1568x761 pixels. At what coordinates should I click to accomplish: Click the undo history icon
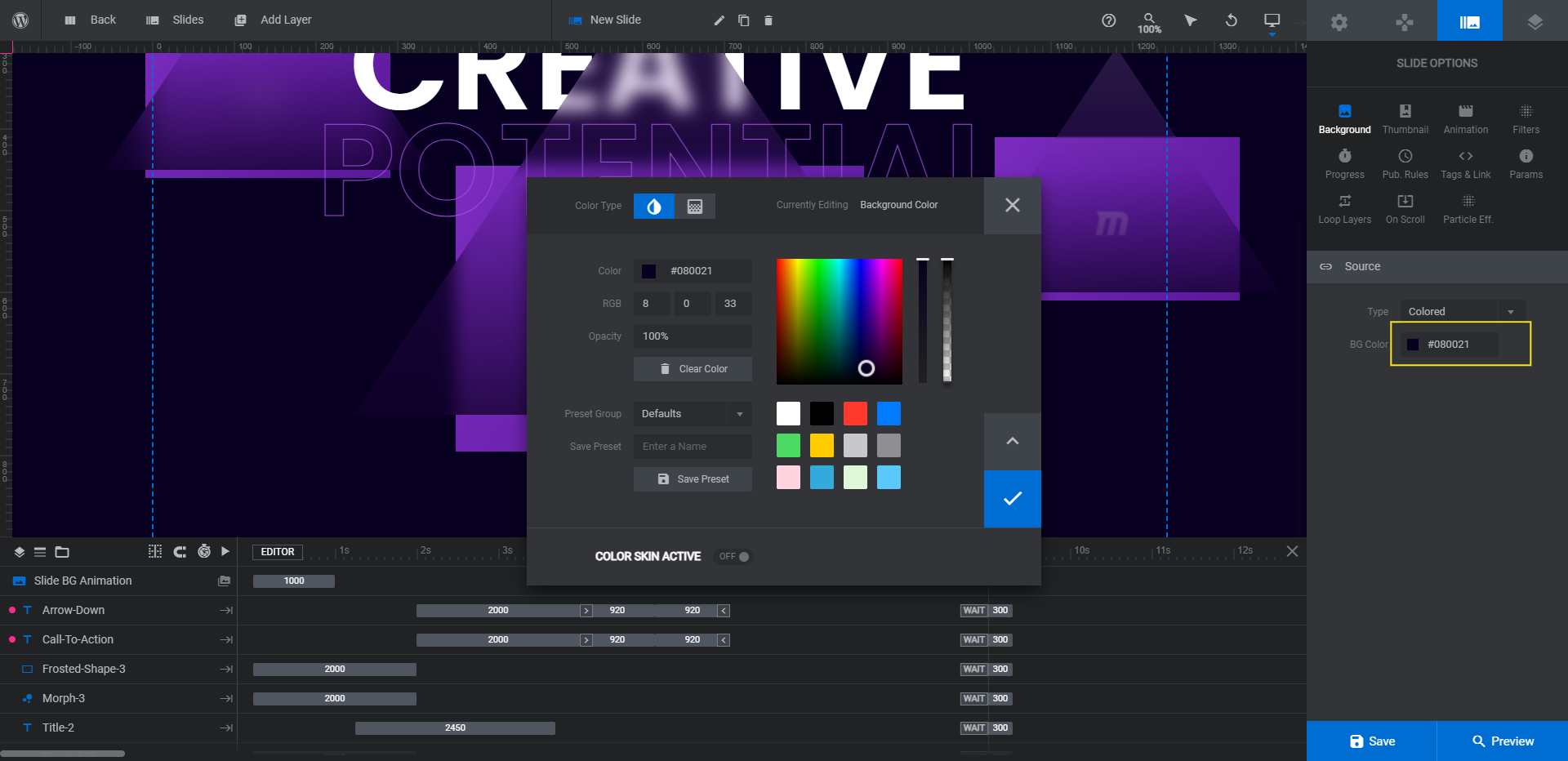1231,20
